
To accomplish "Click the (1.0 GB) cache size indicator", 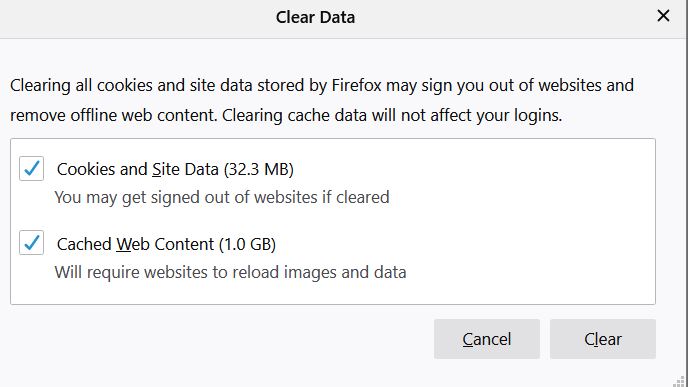I will tap(247, 244).
